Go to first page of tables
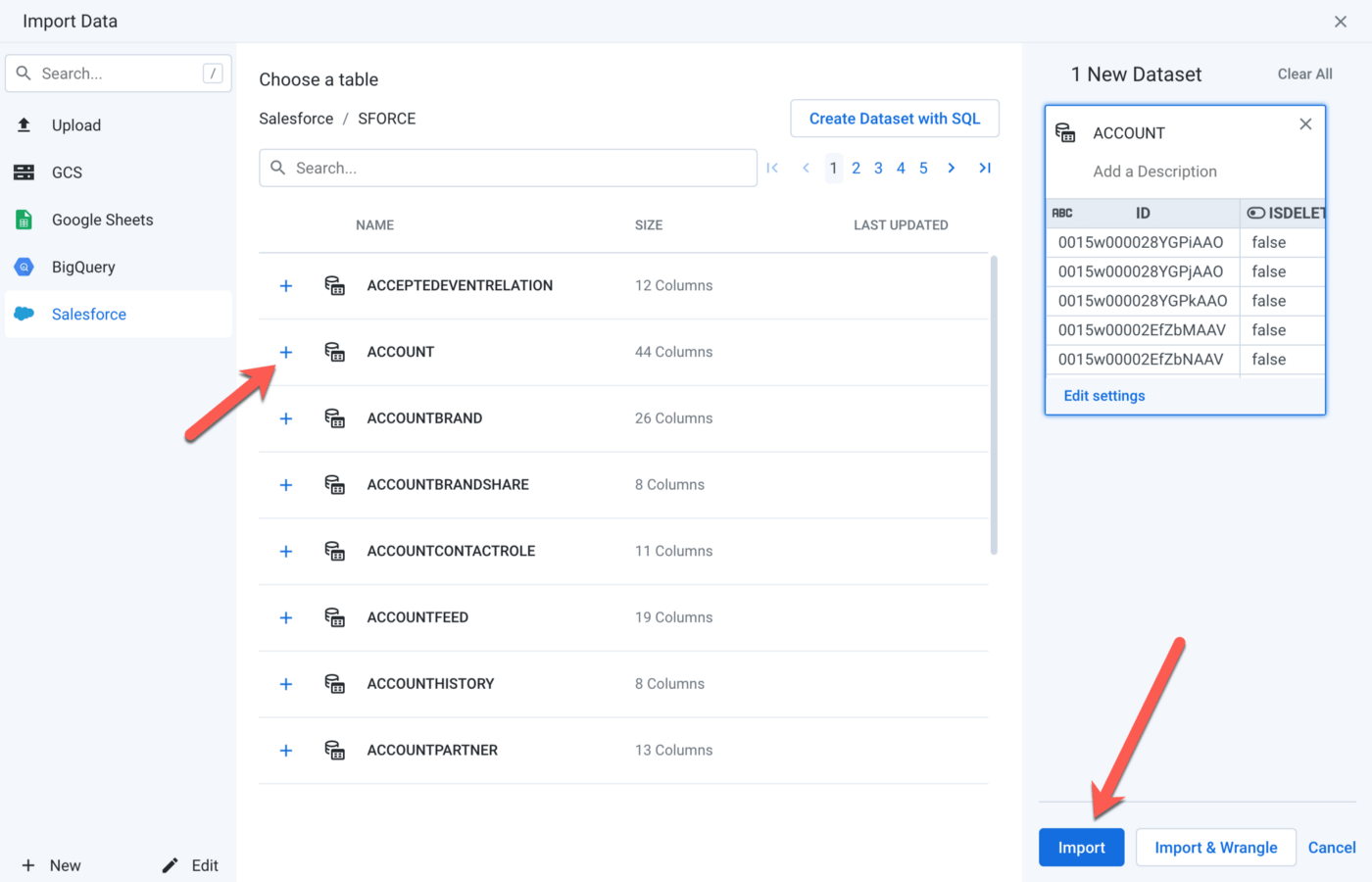Image resolution: width=1372 pixels, height=882 pixels. tap(772, 168)
